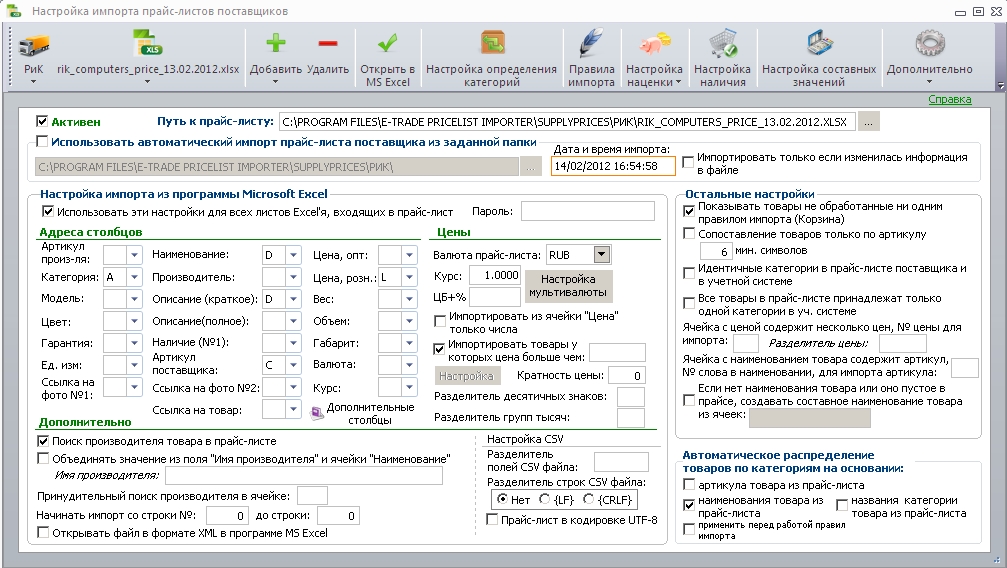Image resolution: width=1007 pixels, height=568 pixels.
Task: Enable Сопоставление товаров только по артикулу
Action: click(689, 234)
